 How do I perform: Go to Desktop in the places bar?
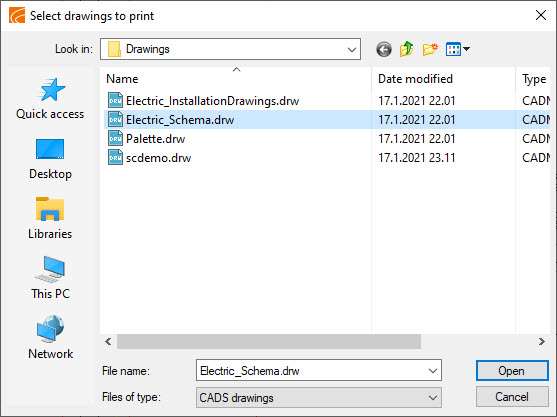(50, 159)
